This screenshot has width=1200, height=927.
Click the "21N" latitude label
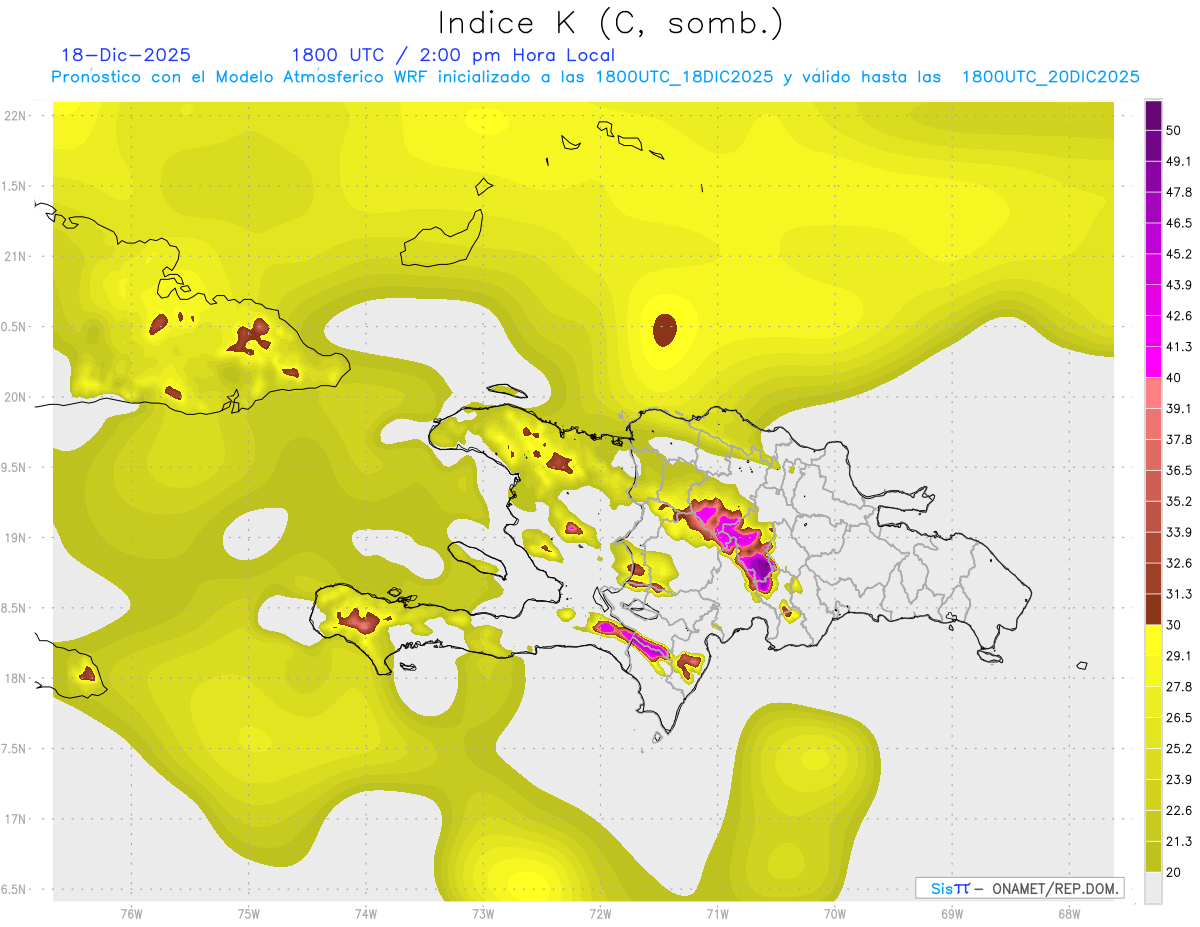pyautogui.click(x=17, y=257)
